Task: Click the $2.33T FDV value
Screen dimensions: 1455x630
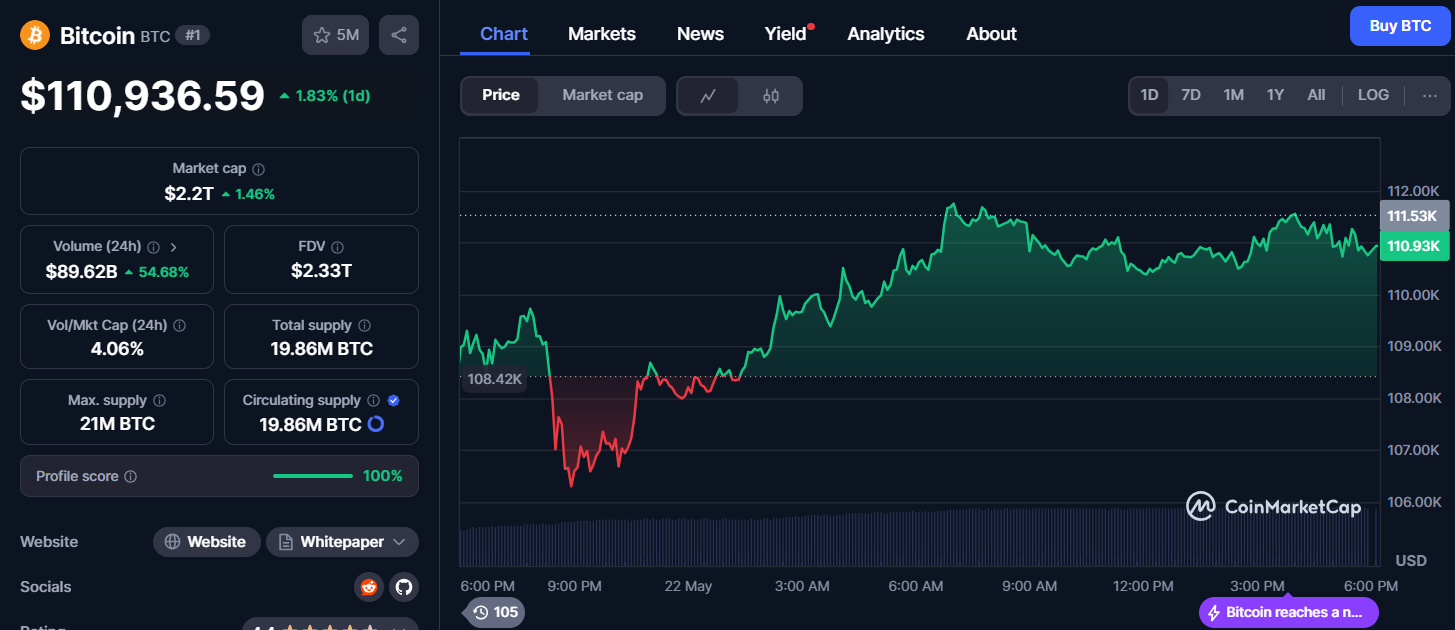Action: tap(321, 271)
